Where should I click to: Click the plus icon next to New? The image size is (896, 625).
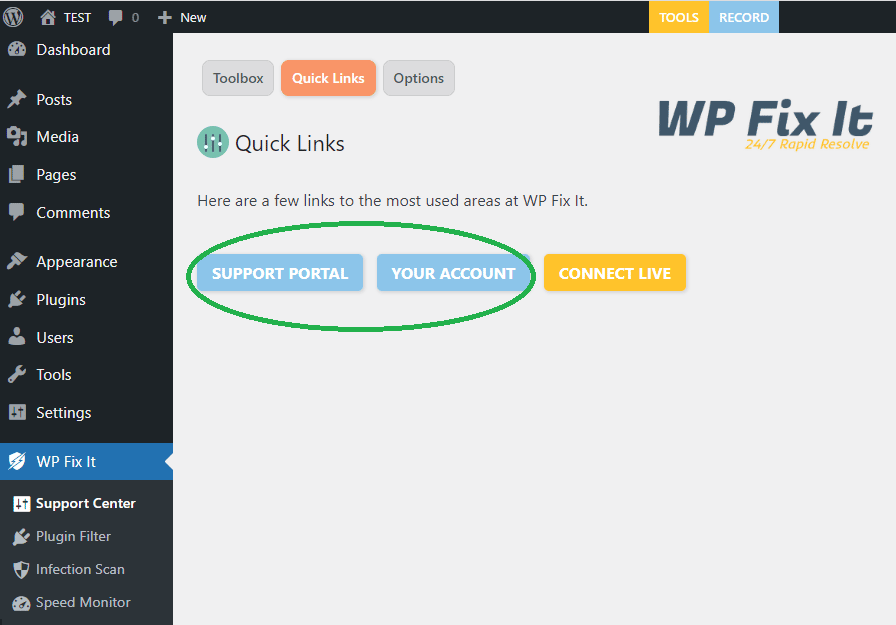click(x=165, y=18)
